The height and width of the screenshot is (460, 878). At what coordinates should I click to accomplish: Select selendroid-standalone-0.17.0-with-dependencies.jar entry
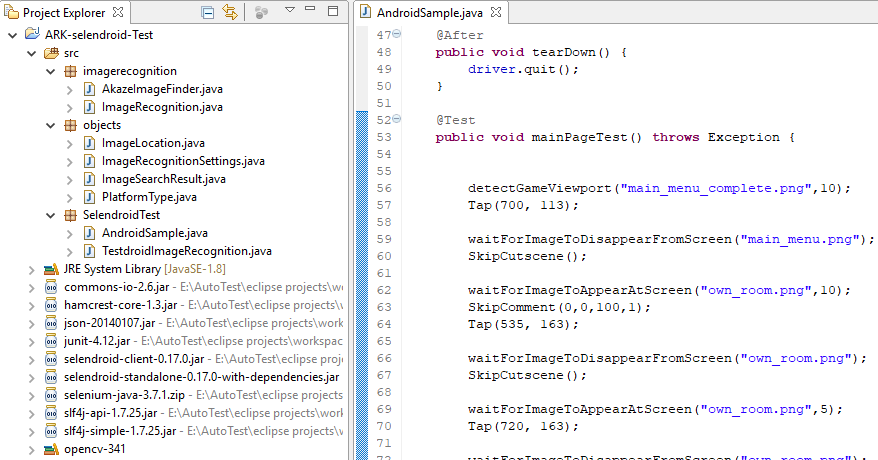tap(202, 377)
